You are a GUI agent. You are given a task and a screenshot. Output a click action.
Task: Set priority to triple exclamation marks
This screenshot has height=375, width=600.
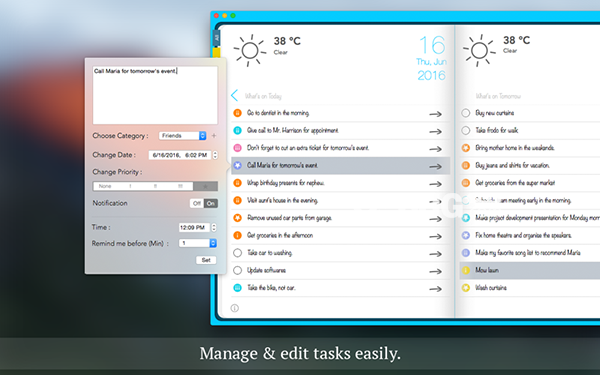(x=180, y=186)
